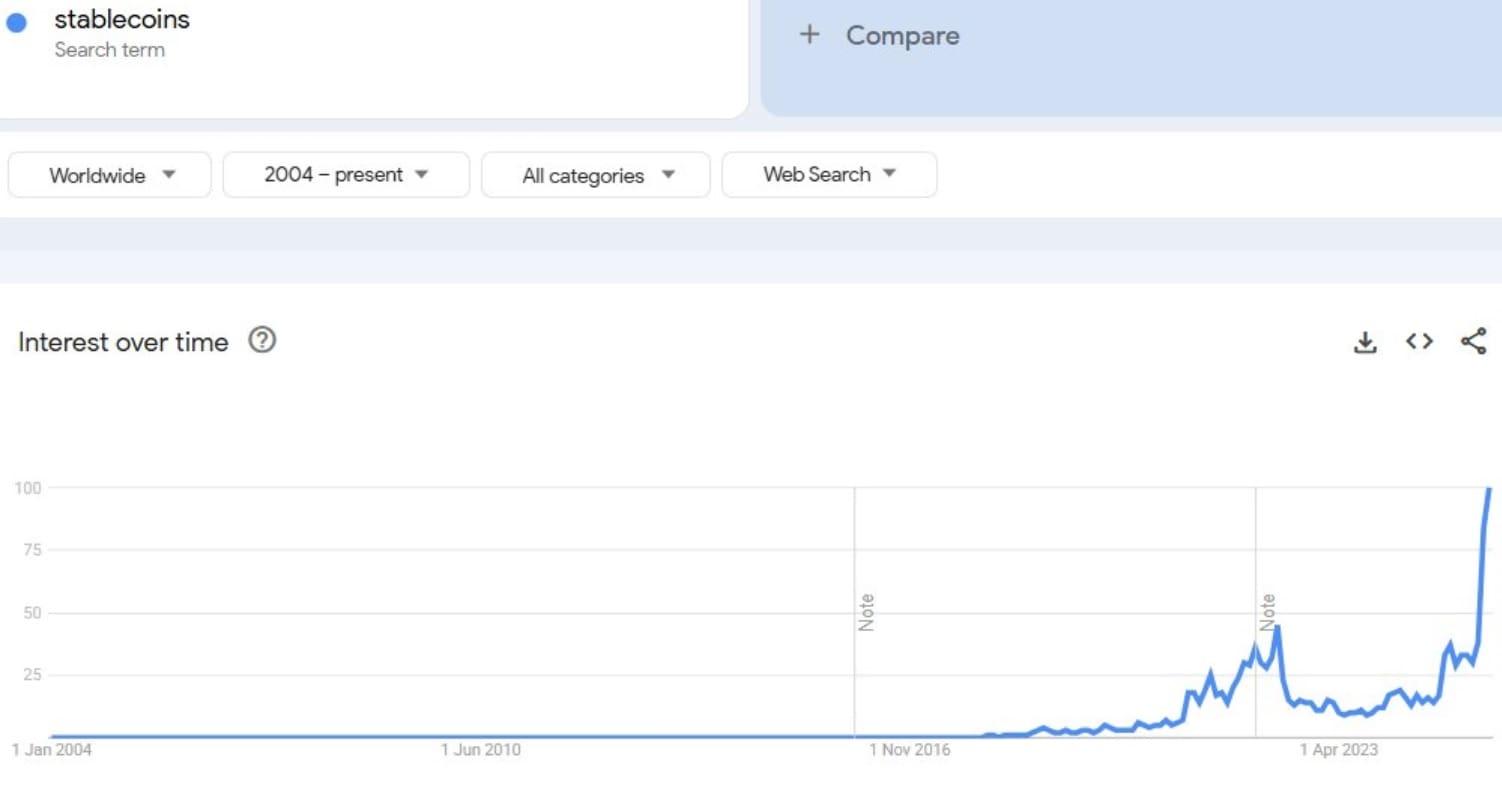
Task: Click the Note marker near 1 Nov 2016
Action: 866,611
